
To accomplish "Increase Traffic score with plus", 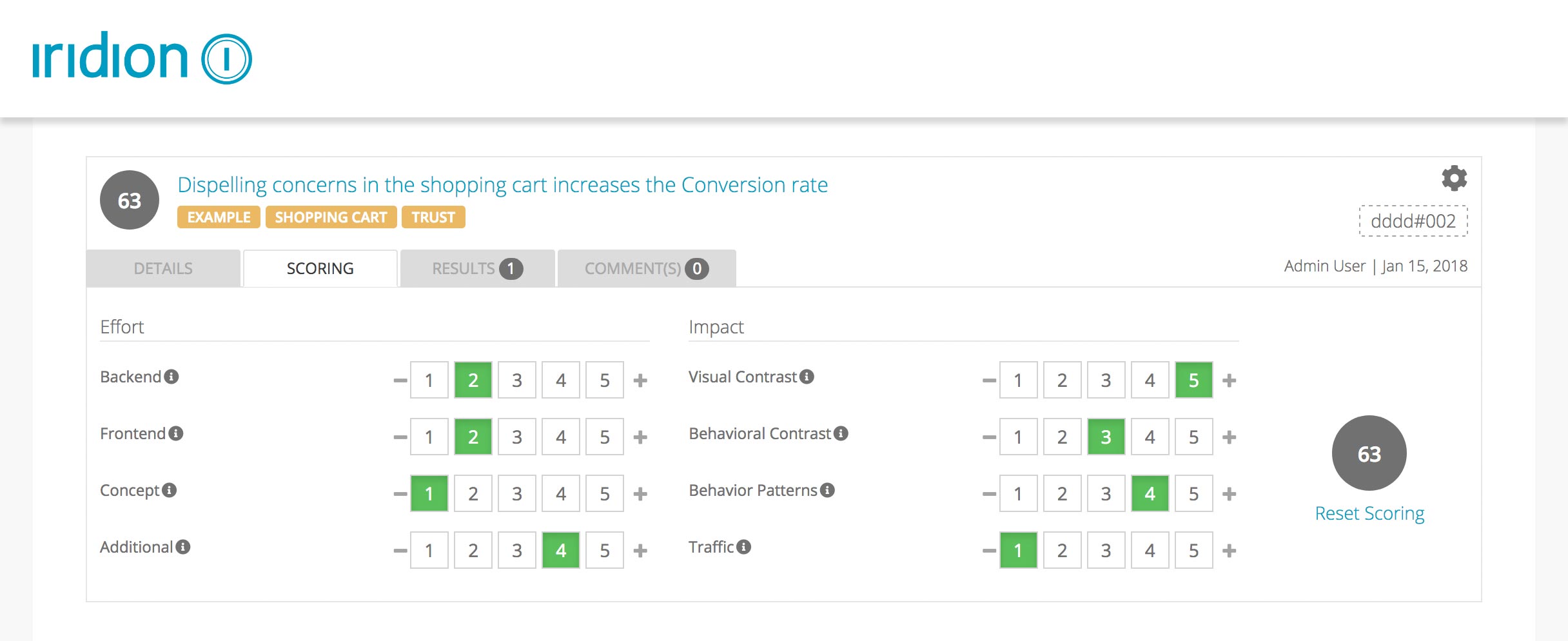I will pyautogui.click(x=1230, y=551).
